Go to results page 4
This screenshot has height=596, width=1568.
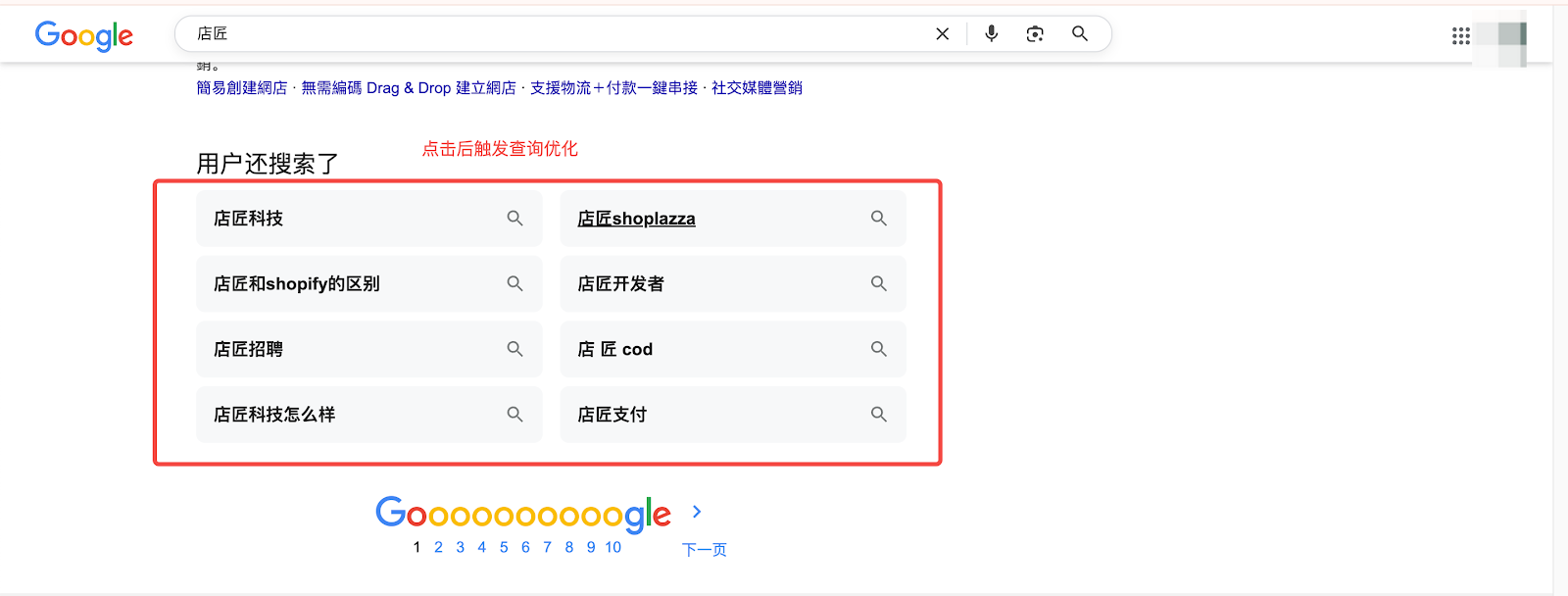(481, 547)
